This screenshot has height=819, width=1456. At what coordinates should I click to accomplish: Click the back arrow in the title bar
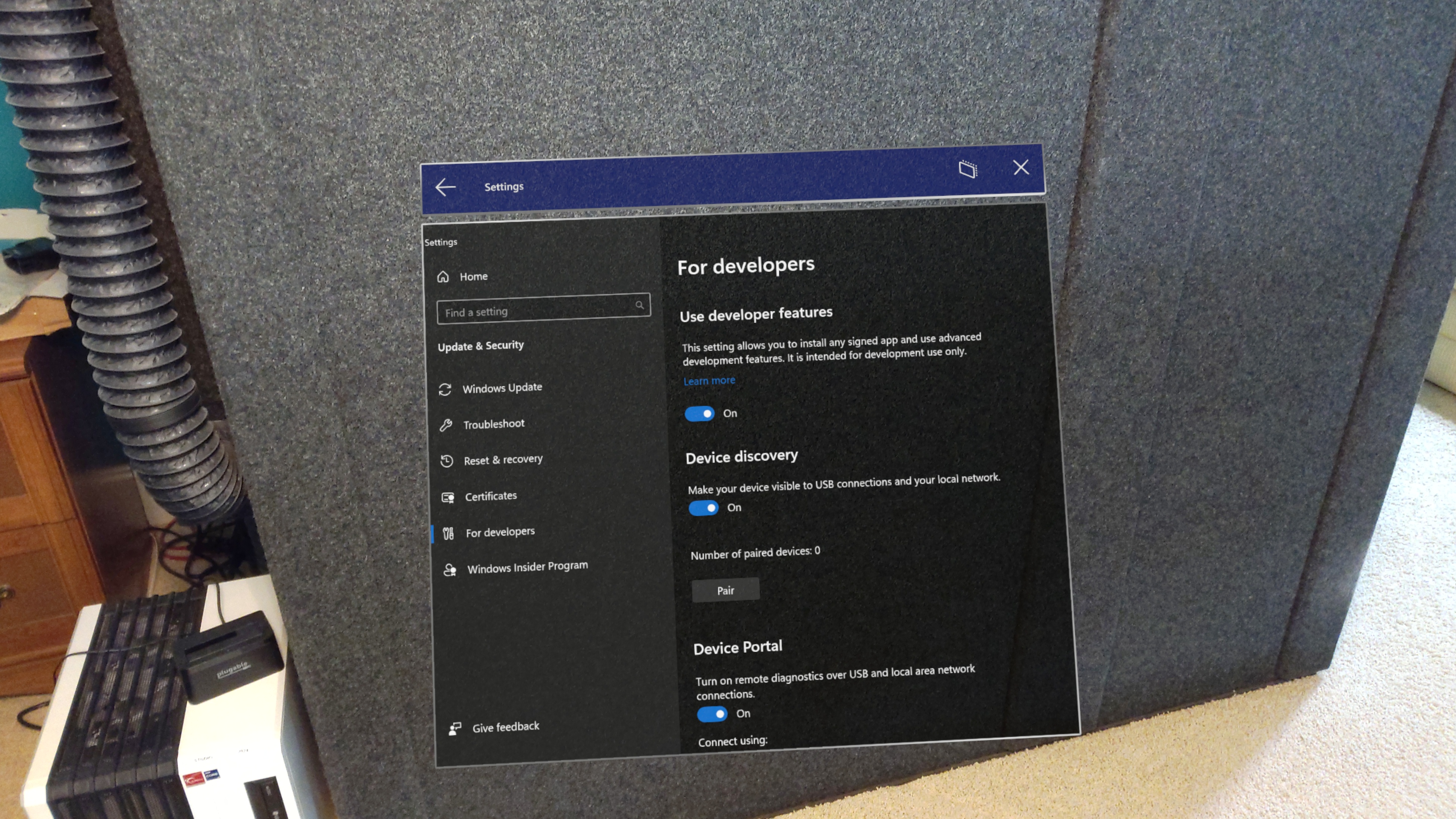click(x=446, y=186)
